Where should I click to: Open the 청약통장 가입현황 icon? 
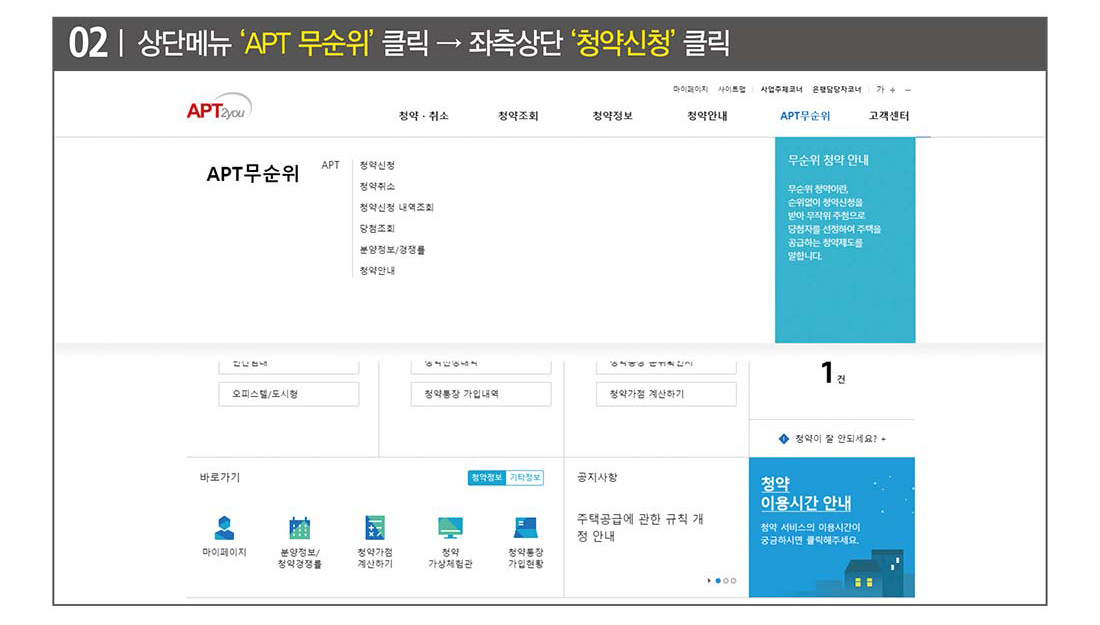click(525, 527)
